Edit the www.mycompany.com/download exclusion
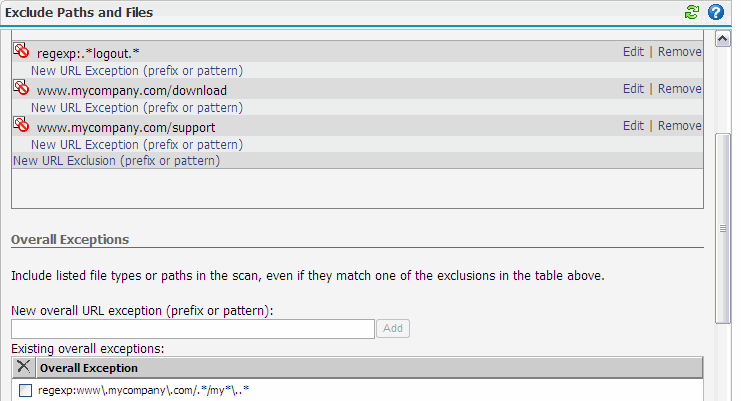Viewport: 741px width, 401px height. 633,89
